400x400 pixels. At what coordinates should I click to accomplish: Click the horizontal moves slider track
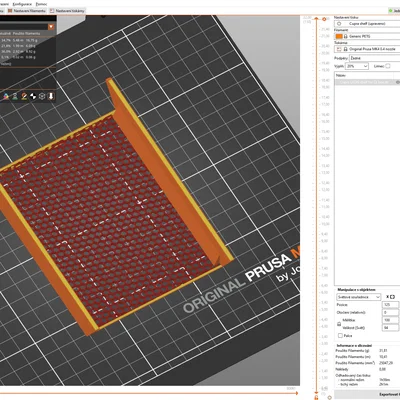click(x=148, y=393)
